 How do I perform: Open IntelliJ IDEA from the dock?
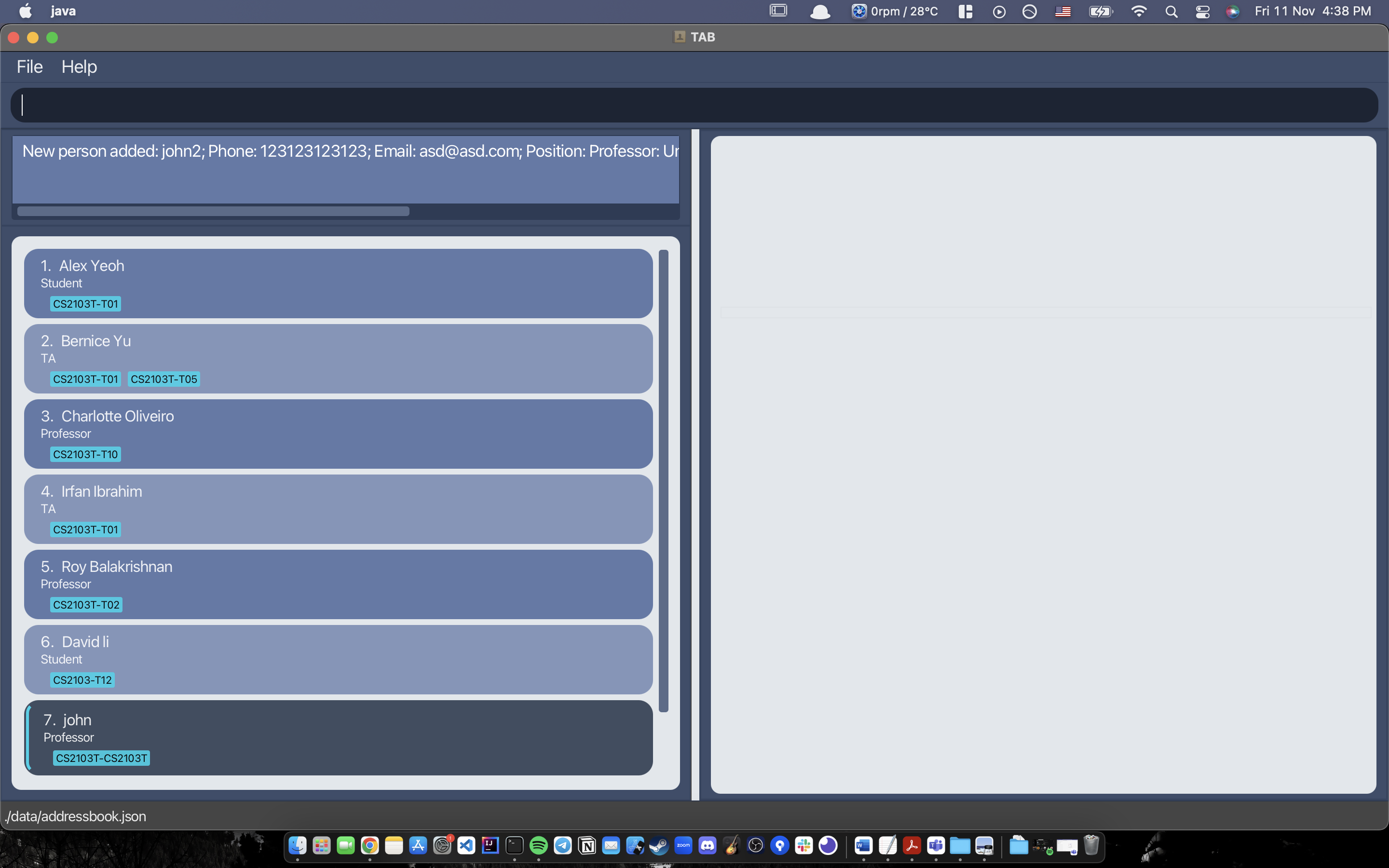[490, 845]
